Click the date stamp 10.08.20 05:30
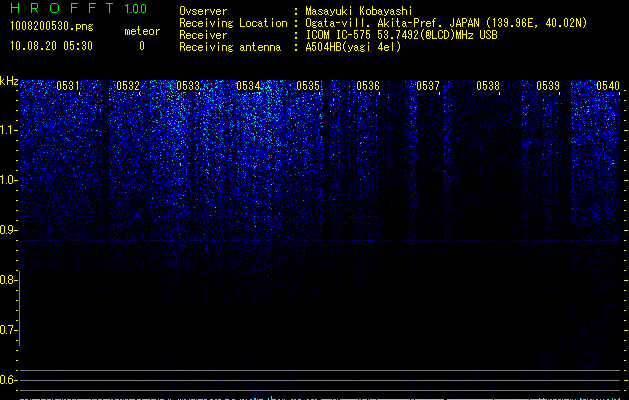Screen dimensions: 629x400 (51, 46)
